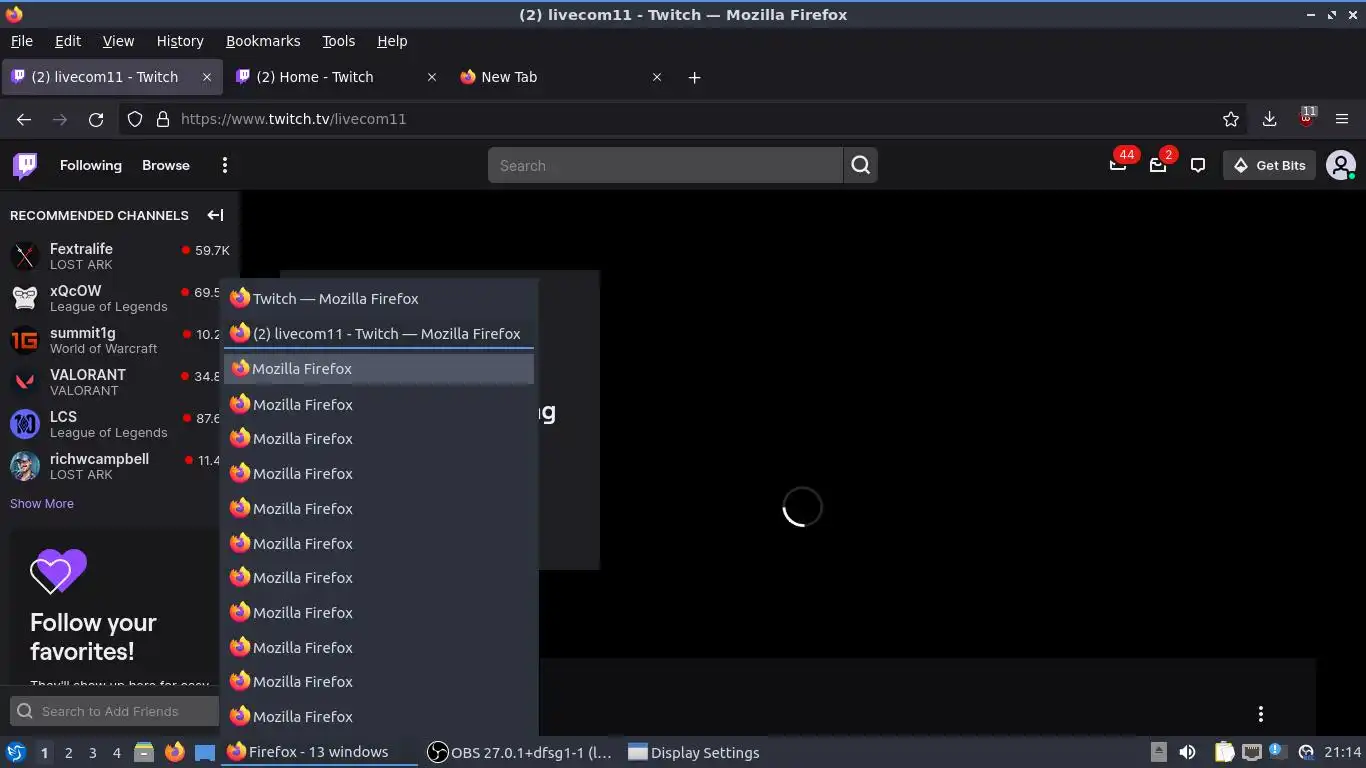
Task: Select '(2) livecom11 - Twitch' window list entry
Action: pos(379,333)
